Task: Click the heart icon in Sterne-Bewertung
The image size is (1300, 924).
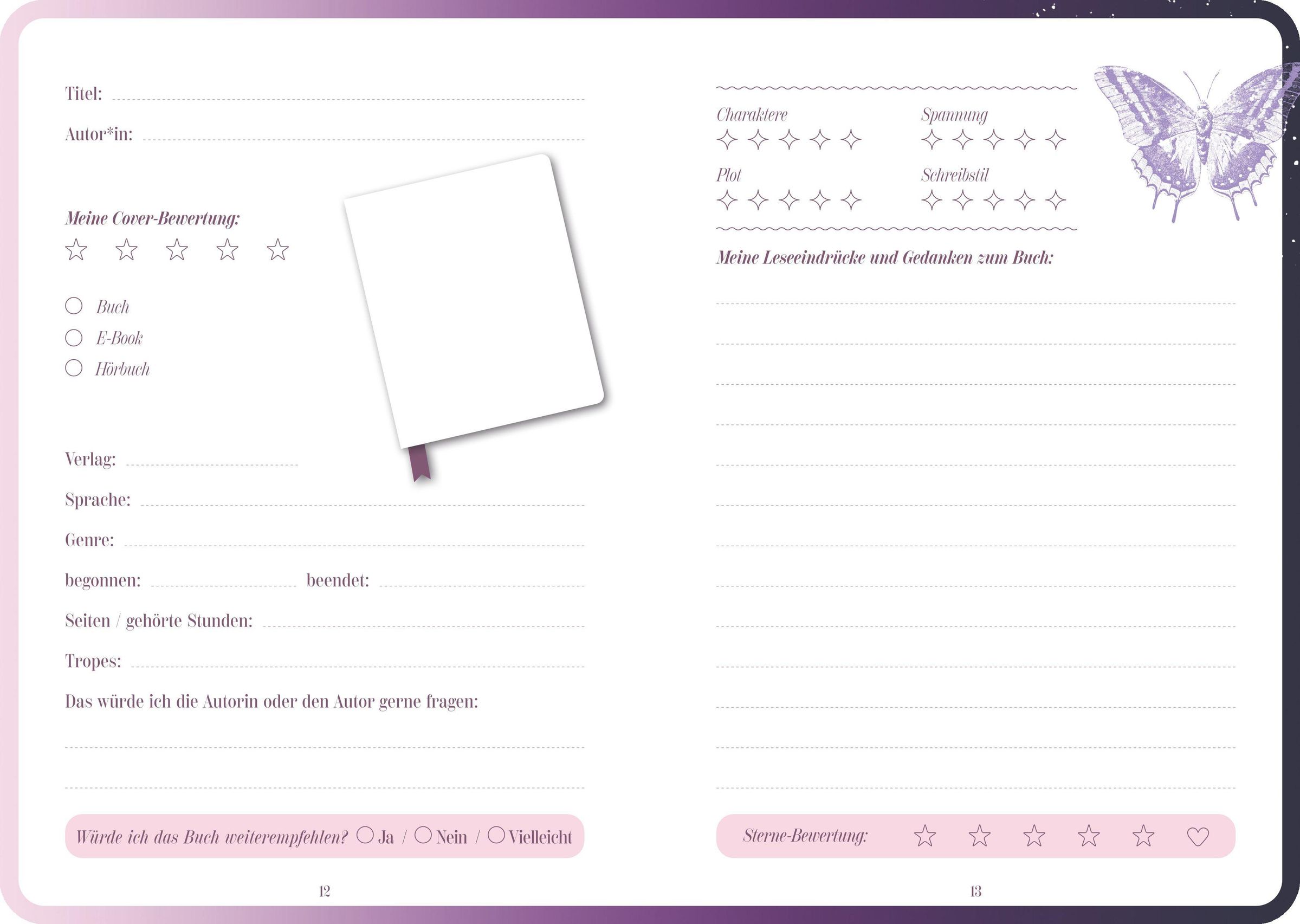Action: 1198,836
